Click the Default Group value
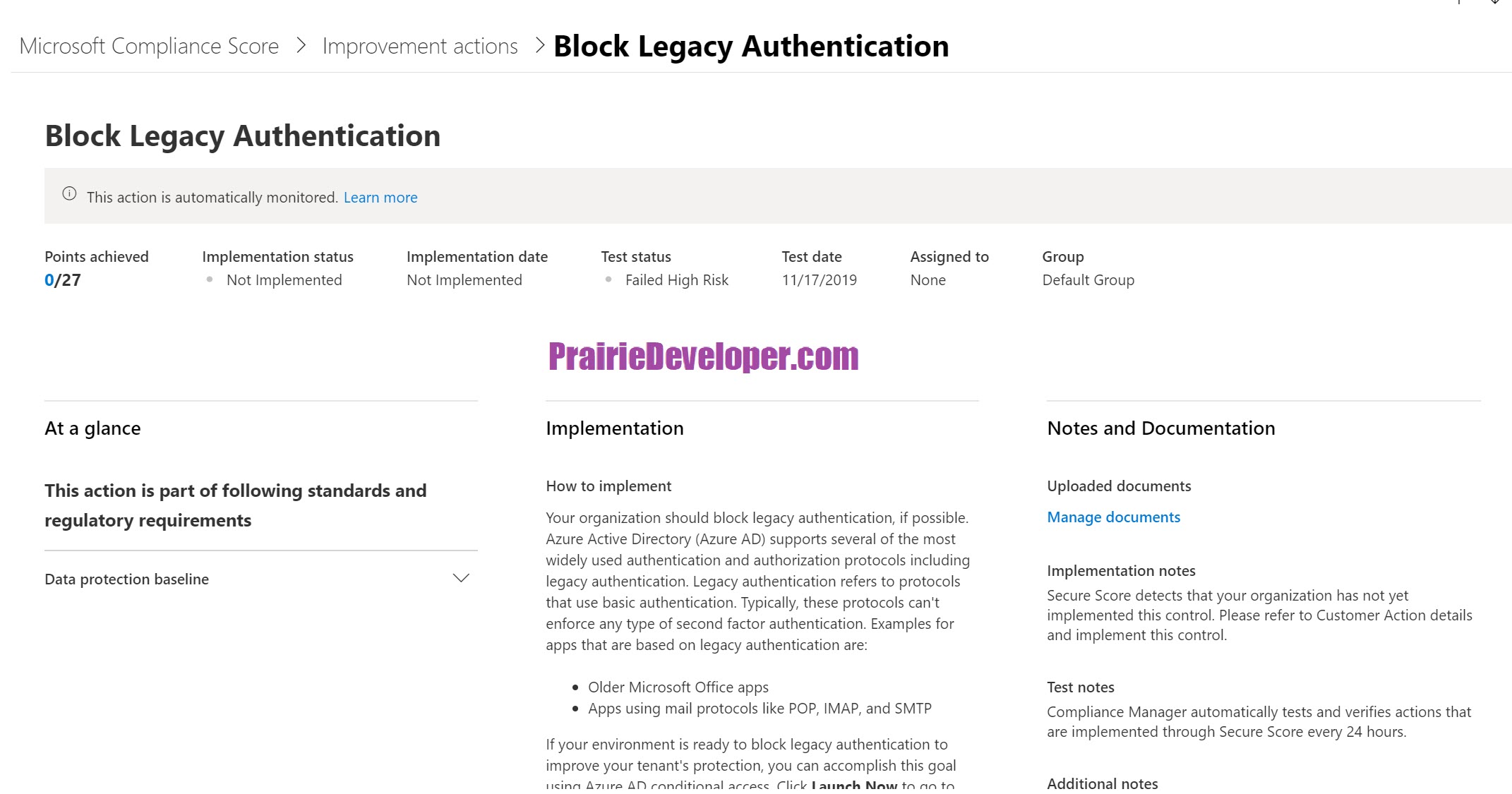1512x794 pixels. (1088, 280)
